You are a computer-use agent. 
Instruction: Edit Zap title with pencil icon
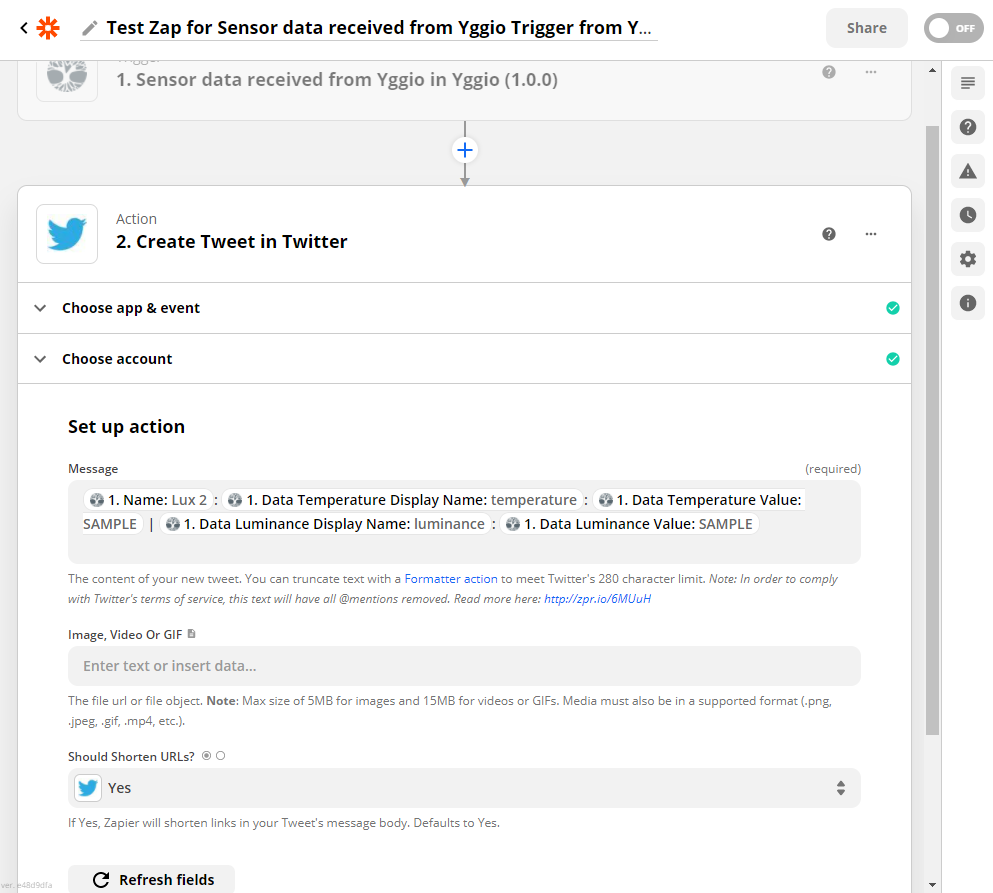tap(90, 28)
